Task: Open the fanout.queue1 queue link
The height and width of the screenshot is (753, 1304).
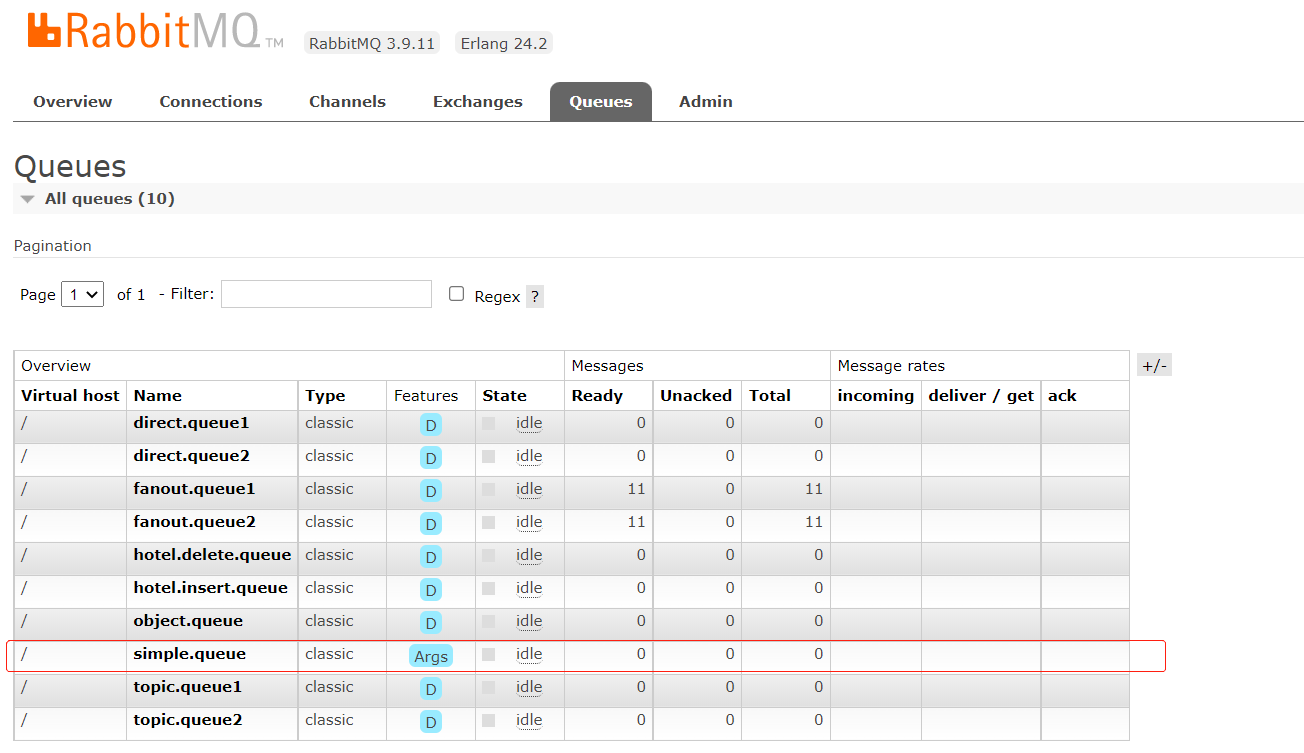Action: 194,489
